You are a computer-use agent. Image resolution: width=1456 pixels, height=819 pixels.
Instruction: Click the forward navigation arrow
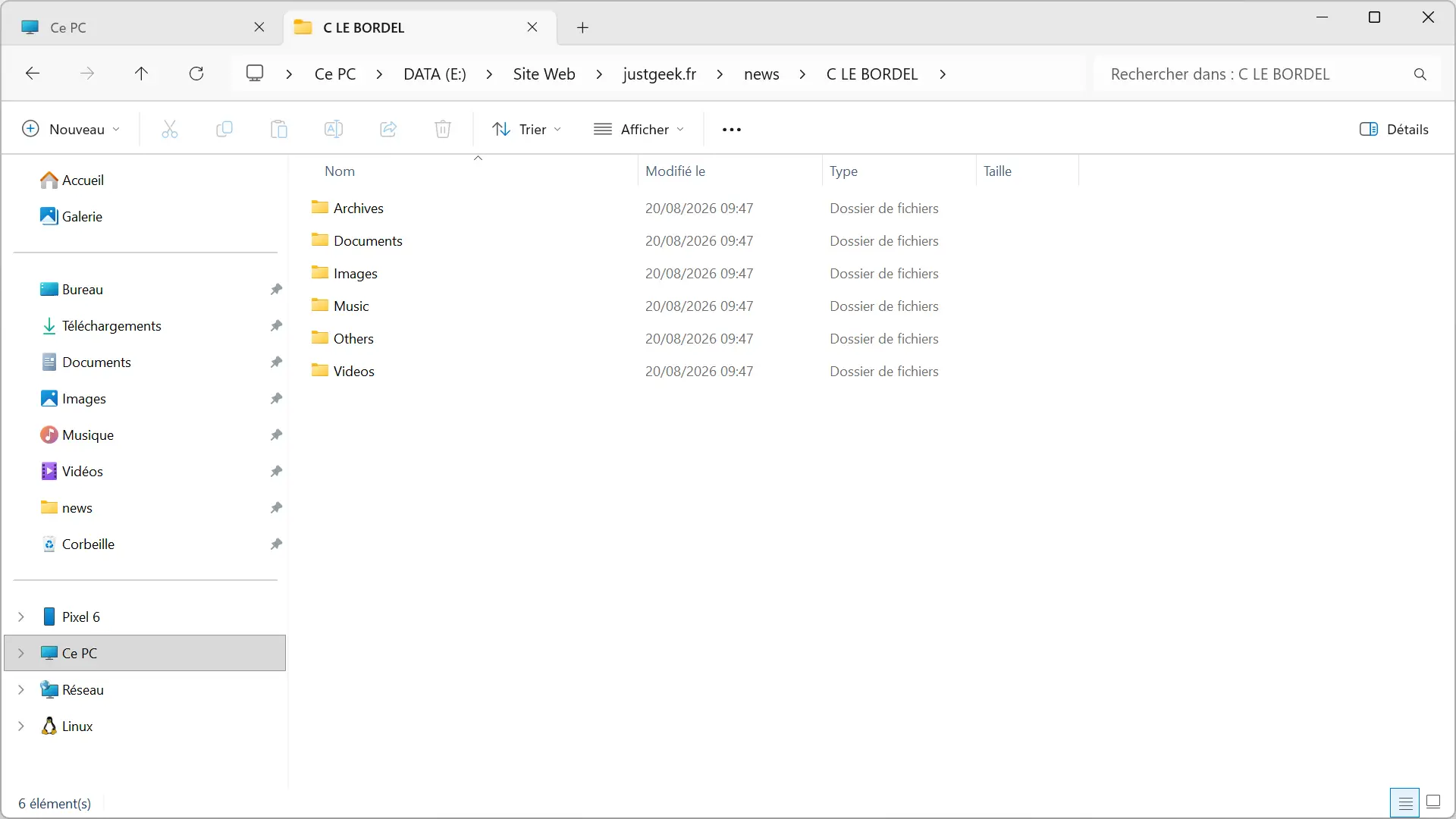click(x=88, y=74)
